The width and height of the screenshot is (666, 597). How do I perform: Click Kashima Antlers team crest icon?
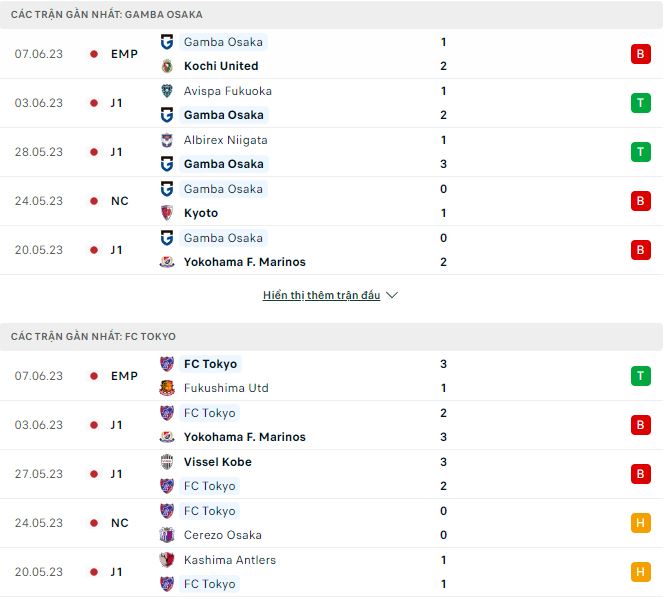167,560
